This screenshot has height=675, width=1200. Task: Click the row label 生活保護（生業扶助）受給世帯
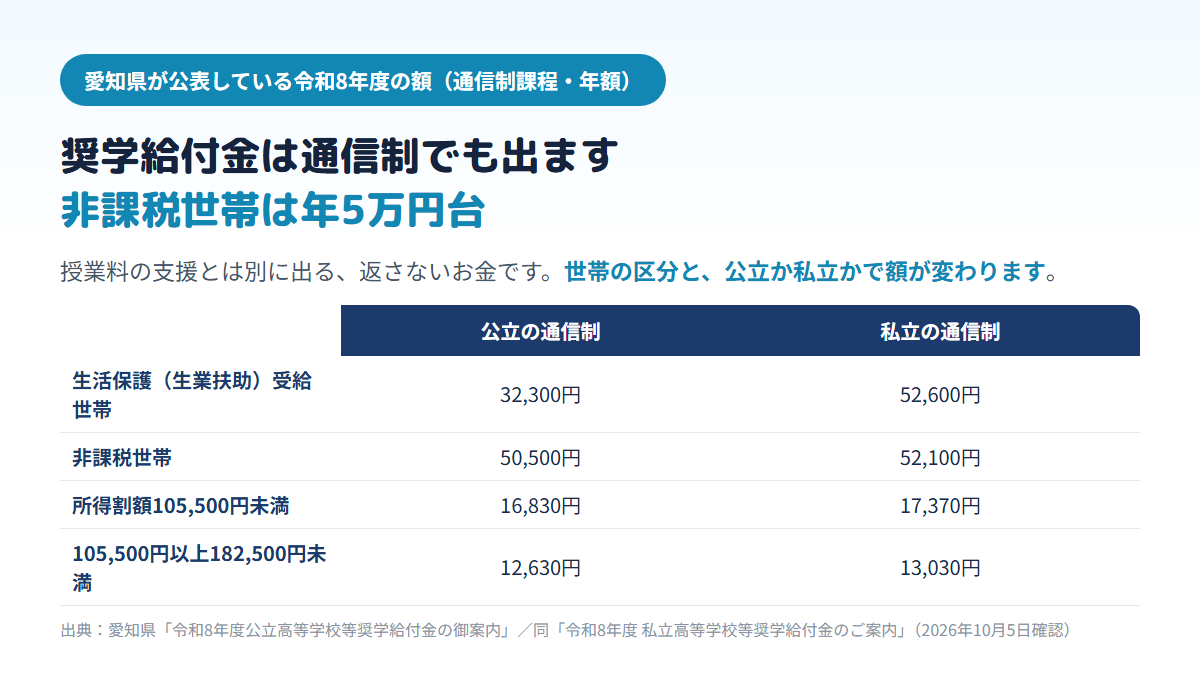pos(192,395)
